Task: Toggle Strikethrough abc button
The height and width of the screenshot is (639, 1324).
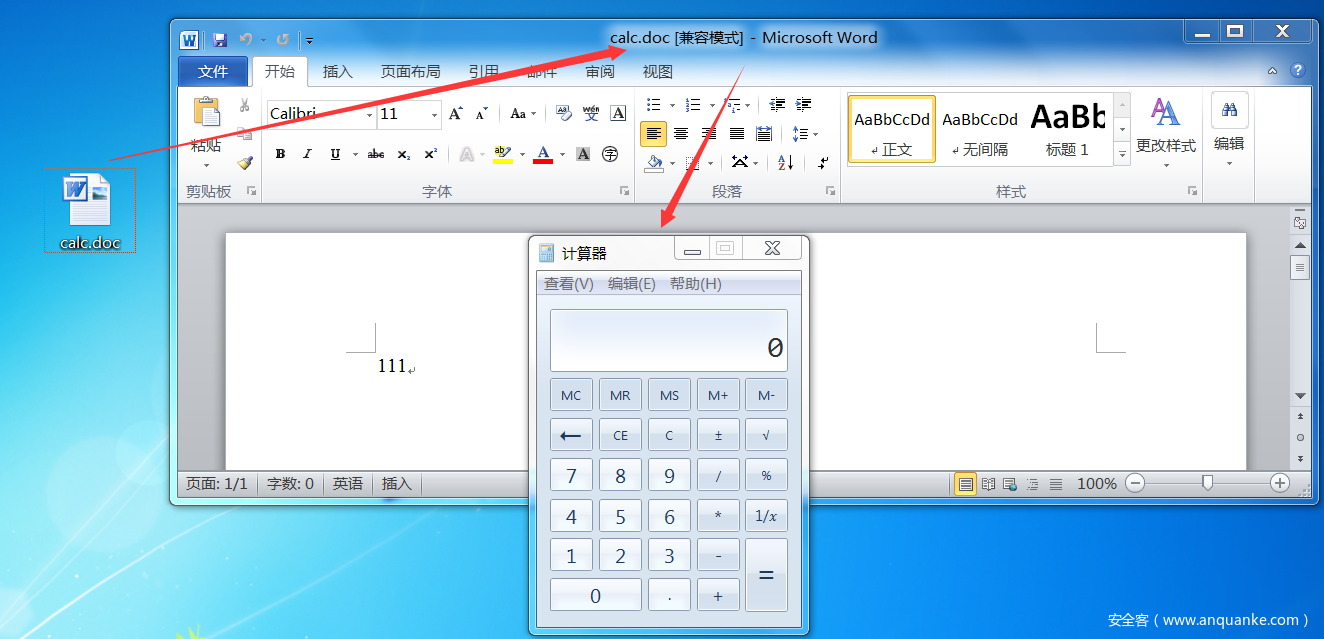Action: (x=376, y=154)
